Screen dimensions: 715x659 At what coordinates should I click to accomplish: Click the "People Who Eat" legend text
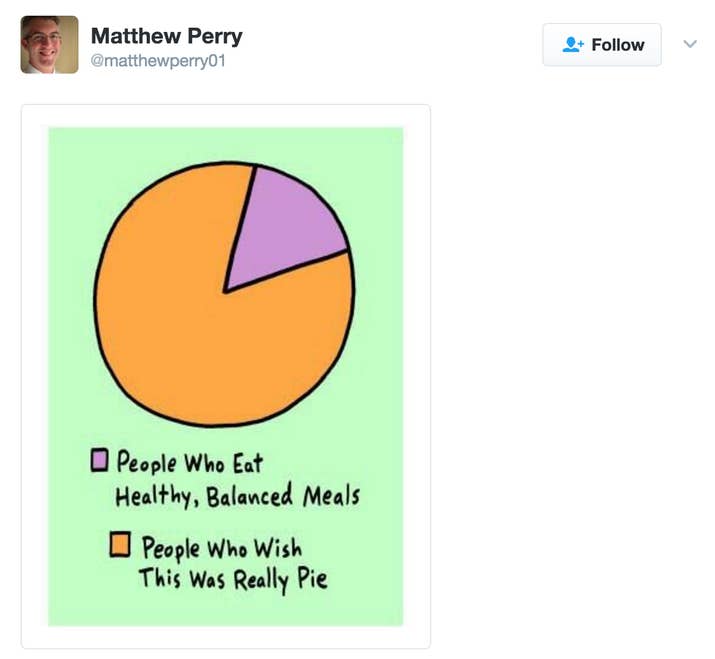(x=189, y=463)
